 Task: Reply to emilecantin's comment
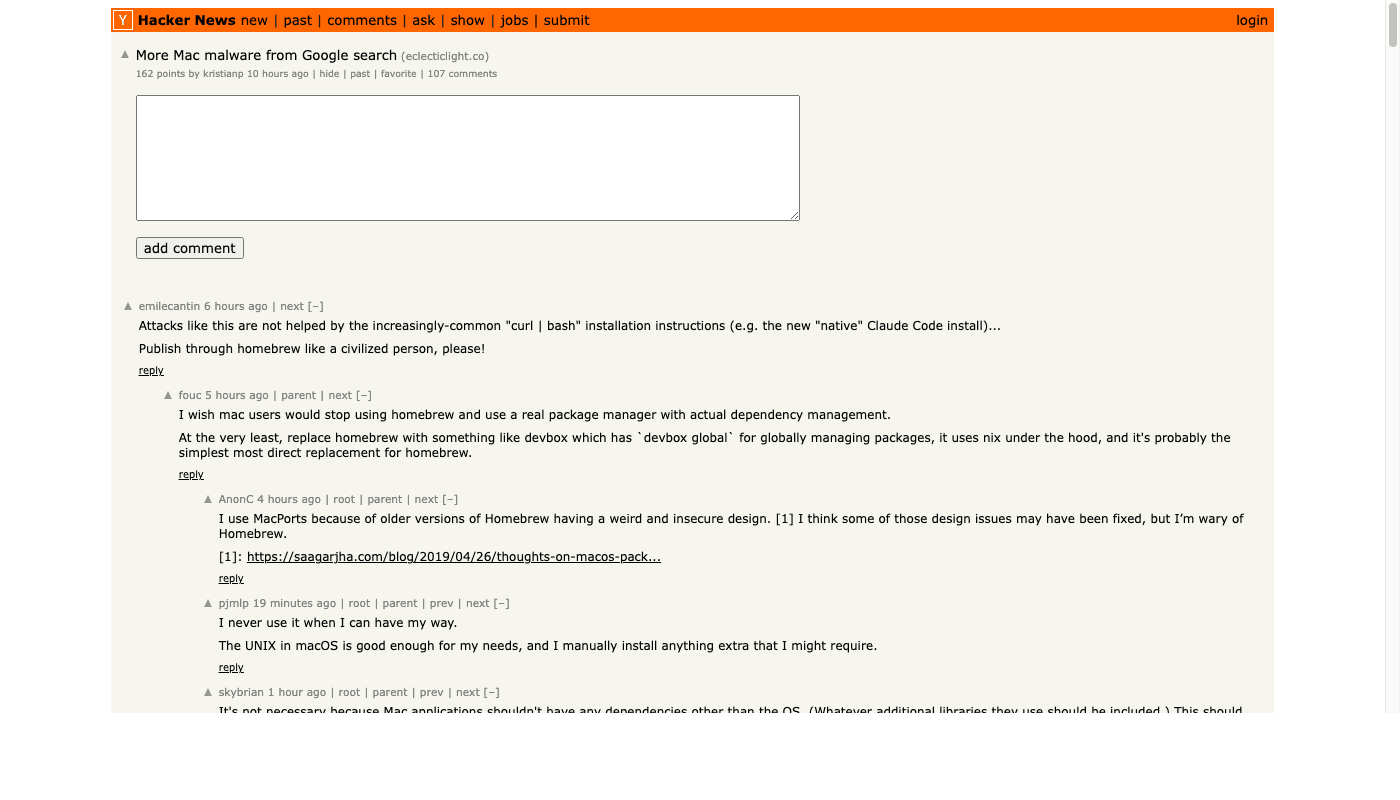pyautogui.click(x=151, y=371)
